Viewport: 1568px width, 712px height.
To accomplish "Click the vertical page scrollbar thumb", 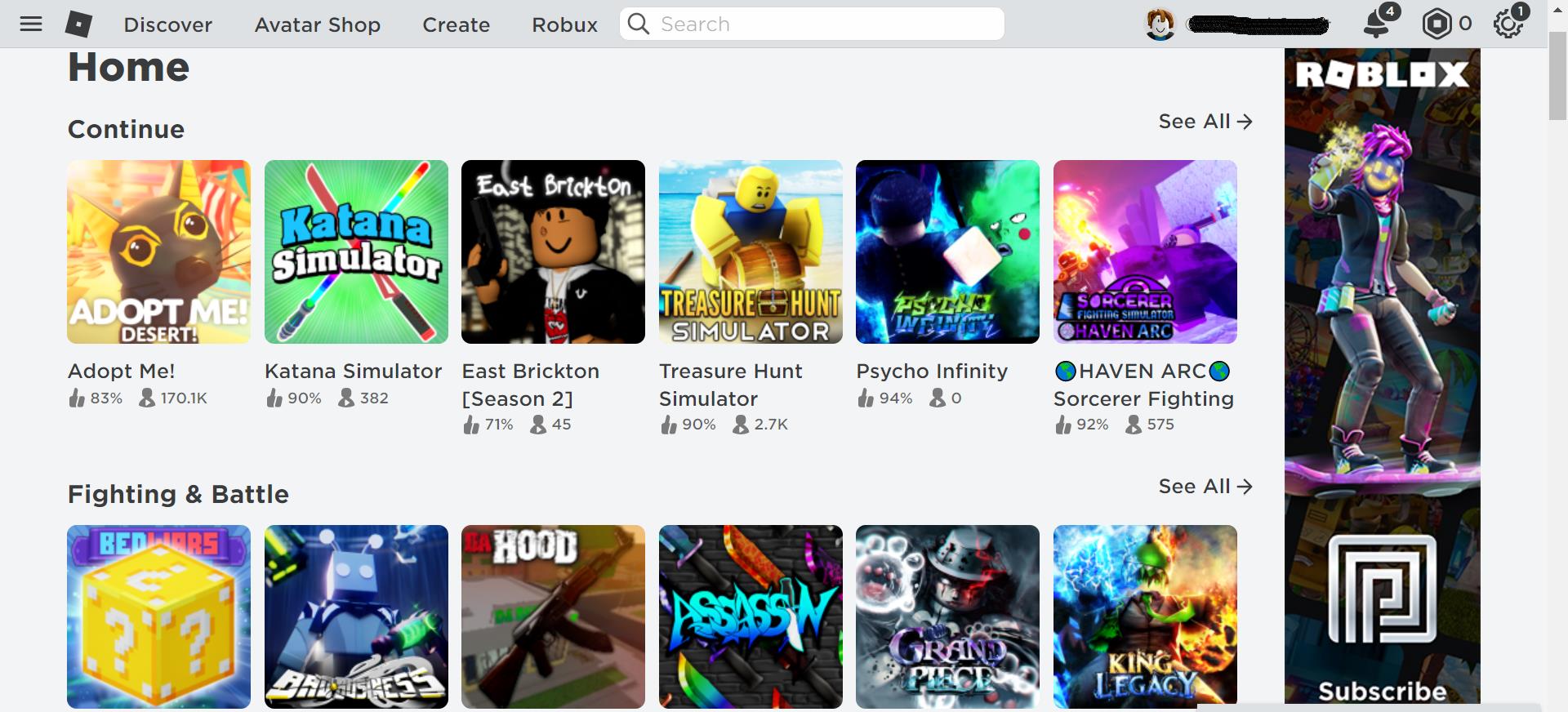I will (1558, 76).
